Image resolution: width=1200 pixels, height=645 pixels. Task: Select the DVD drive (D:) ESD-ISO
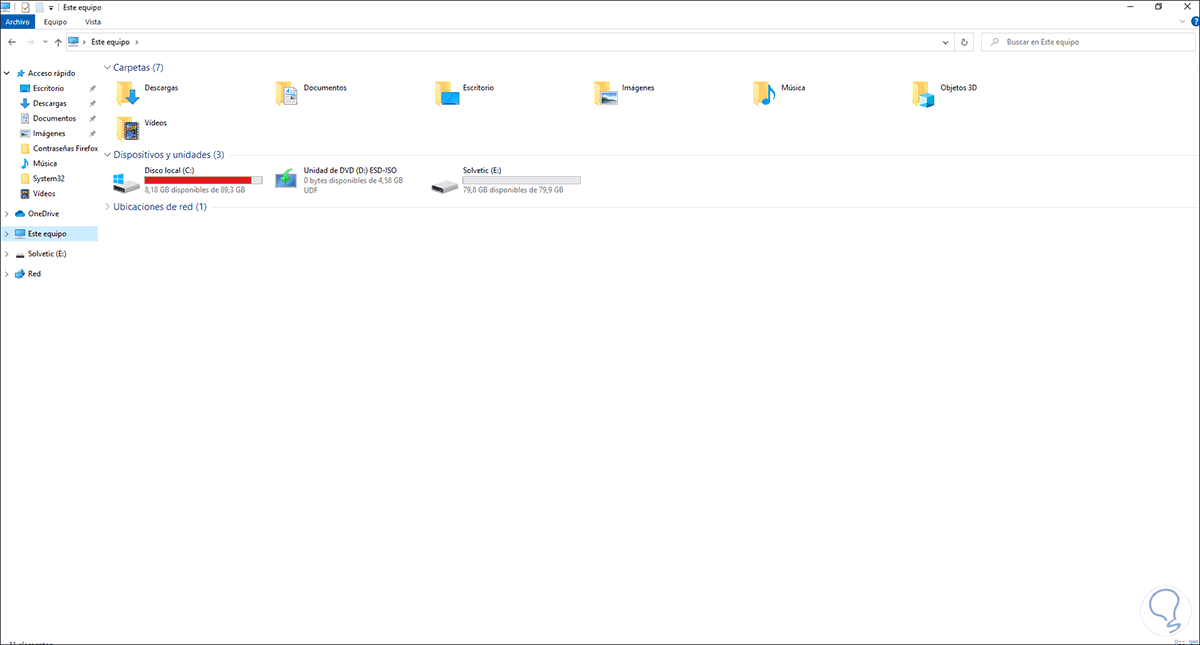click(340, 180)
